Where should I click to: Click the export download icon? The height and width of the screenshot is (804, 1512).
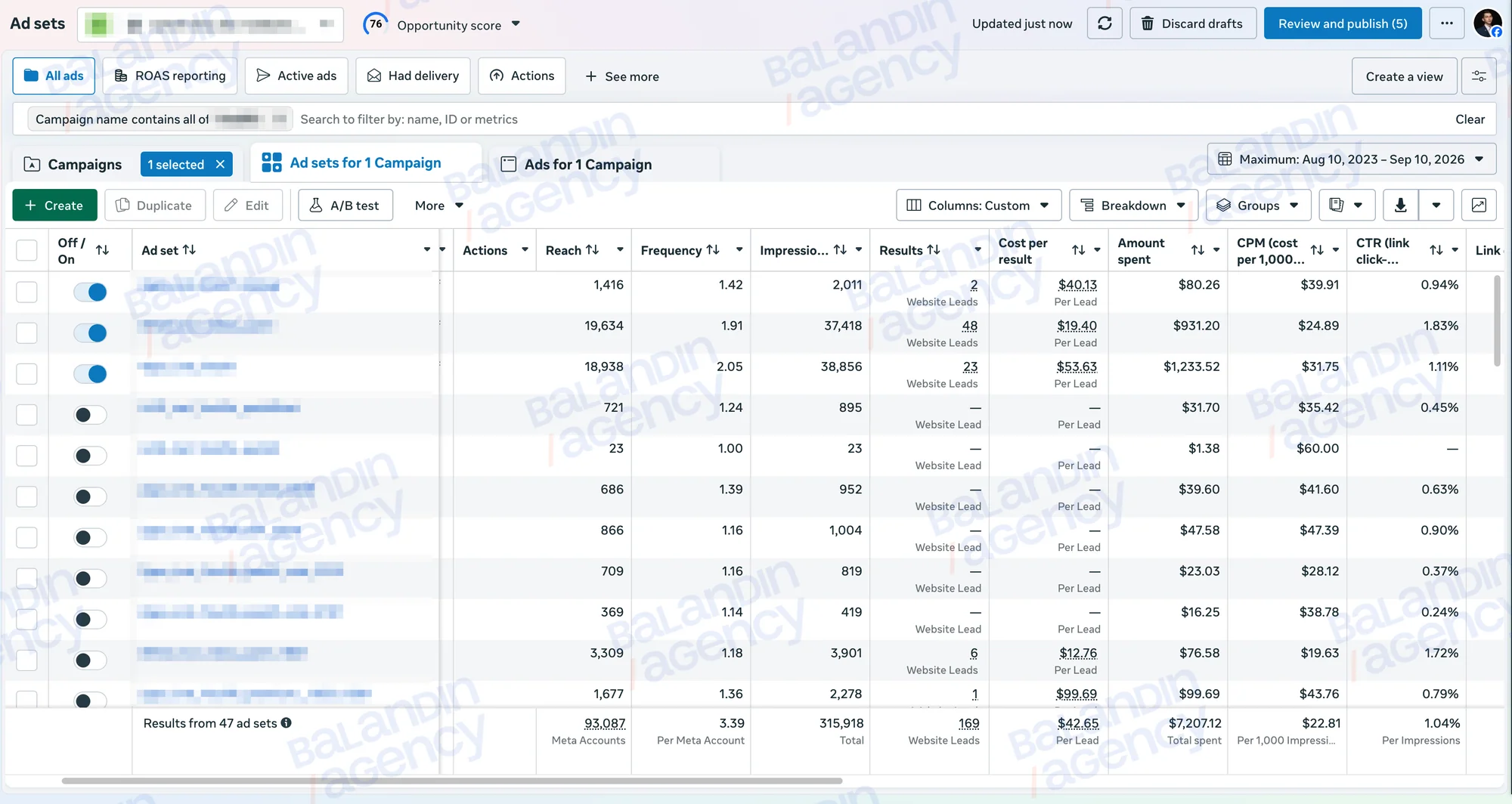pyautogui.click(x=1401, y=206)
